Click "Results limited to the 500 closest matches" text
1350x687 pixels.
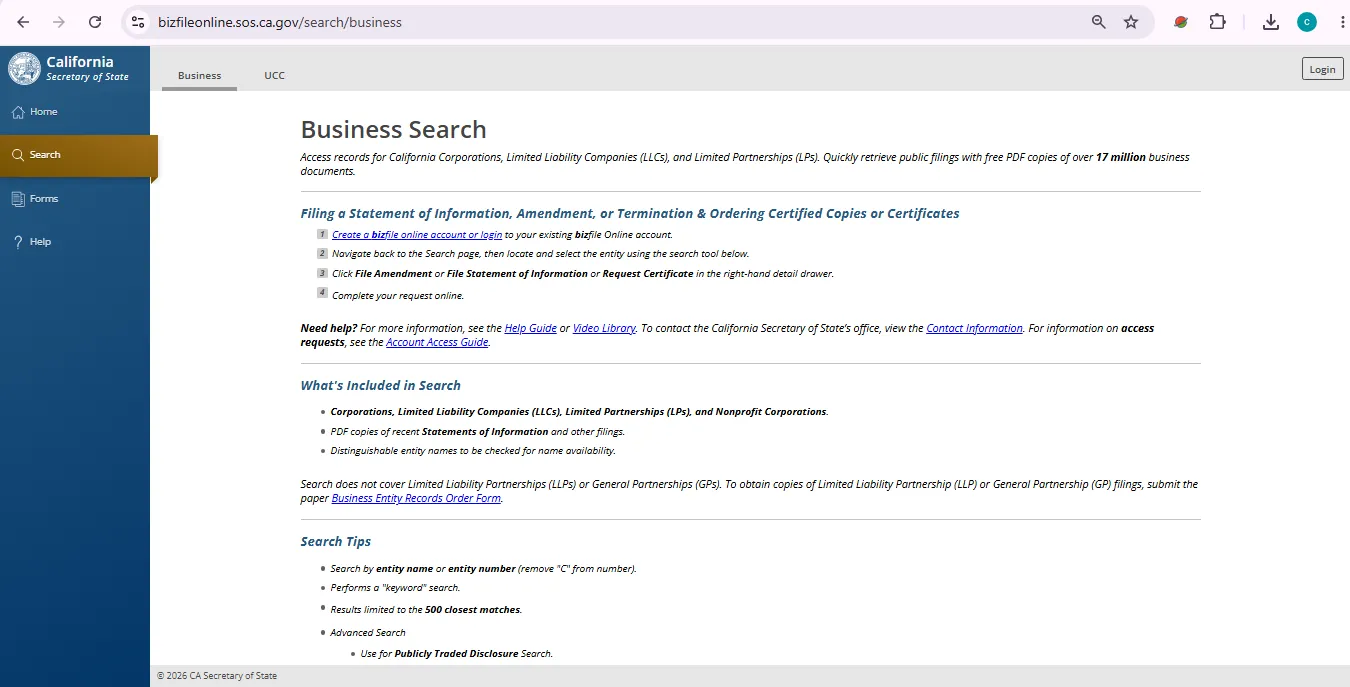click(426, 609)
